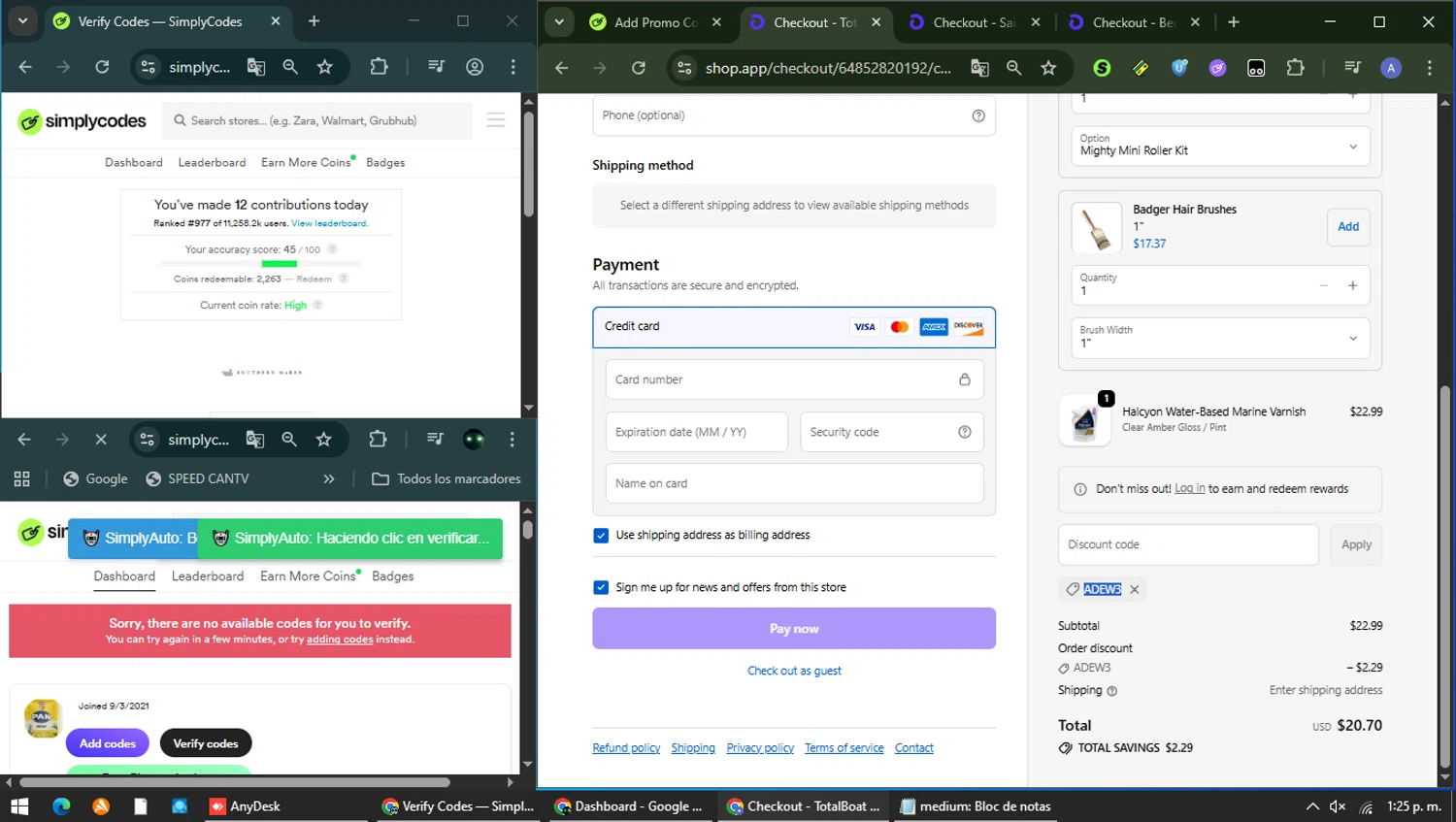Image resolution: width=1456 pixels, height=822 pixels.
Task: Click the taskbar volume icon
Action: [1338, 806]
